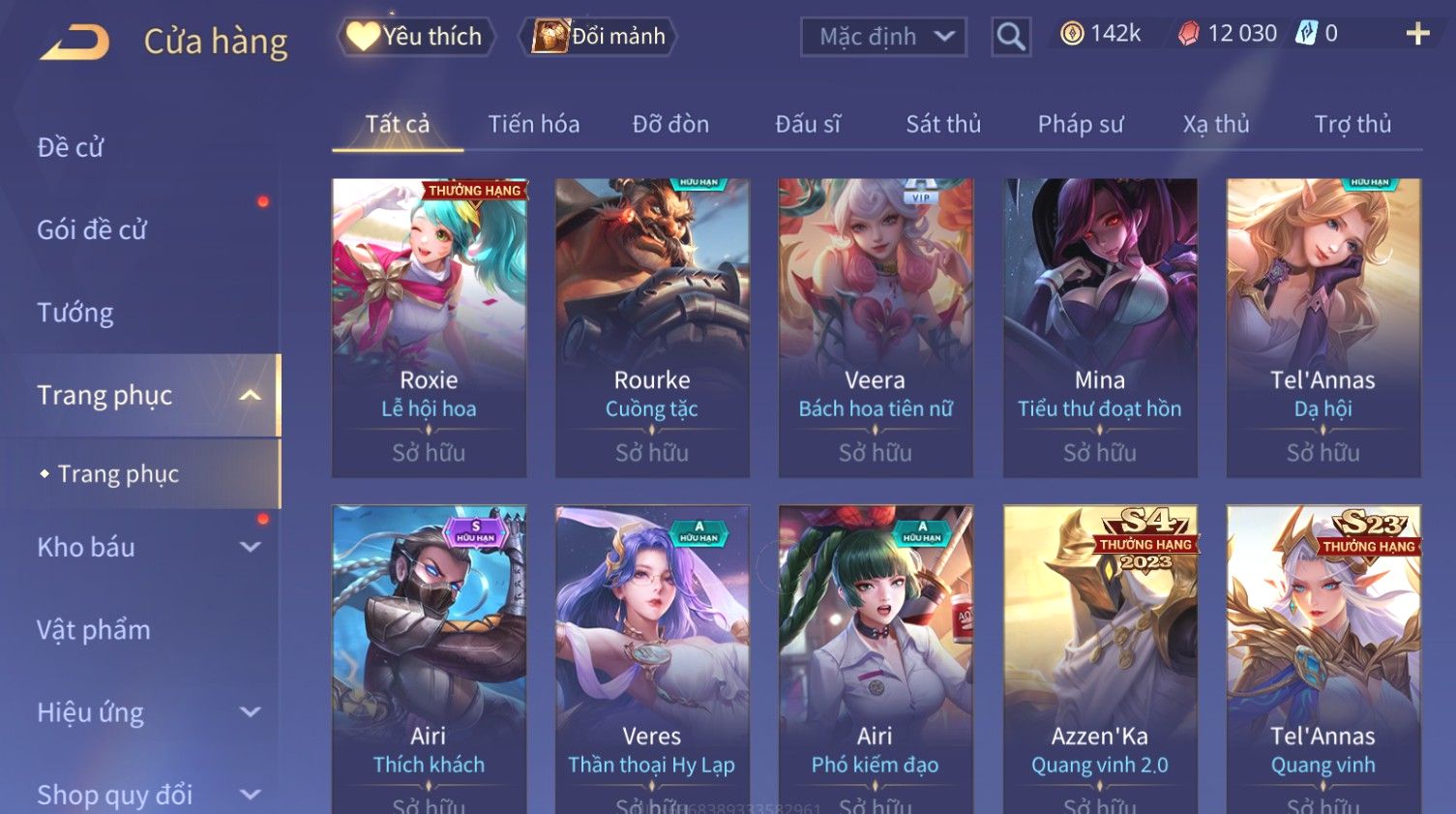Select the Azzen'Ka Quang vinh 2.0 skin

coord(1100,659)
